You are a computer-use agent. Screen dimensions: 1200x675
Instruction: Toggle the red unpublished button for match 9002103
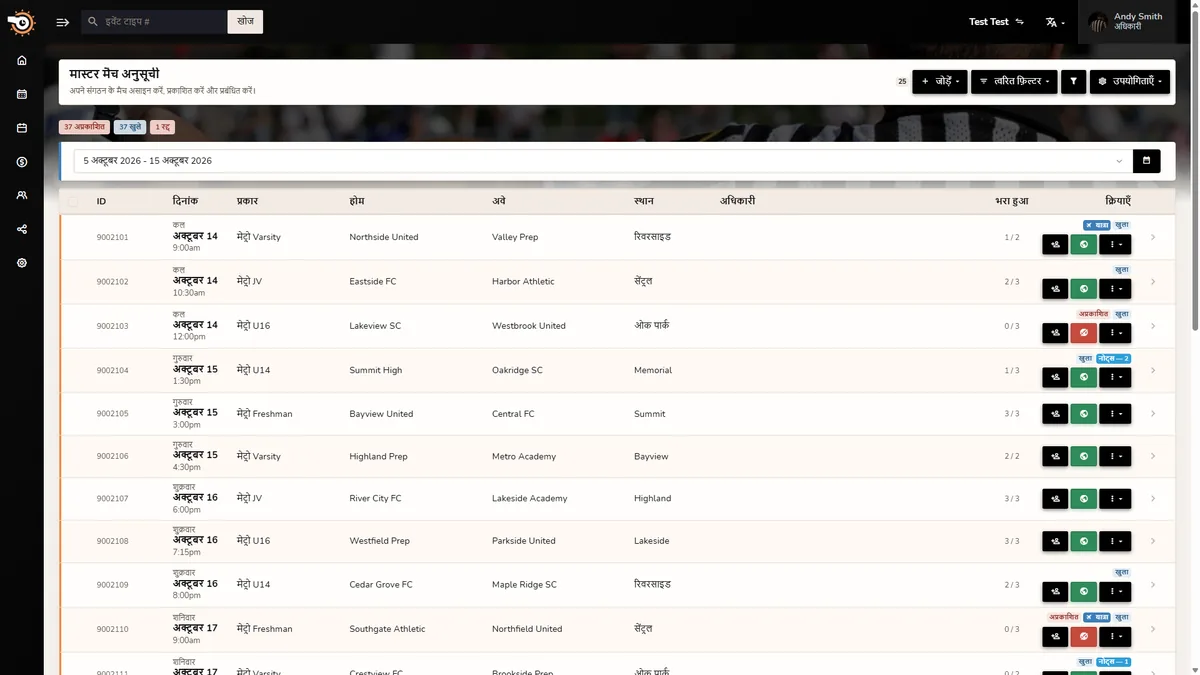click(1084, 333)
